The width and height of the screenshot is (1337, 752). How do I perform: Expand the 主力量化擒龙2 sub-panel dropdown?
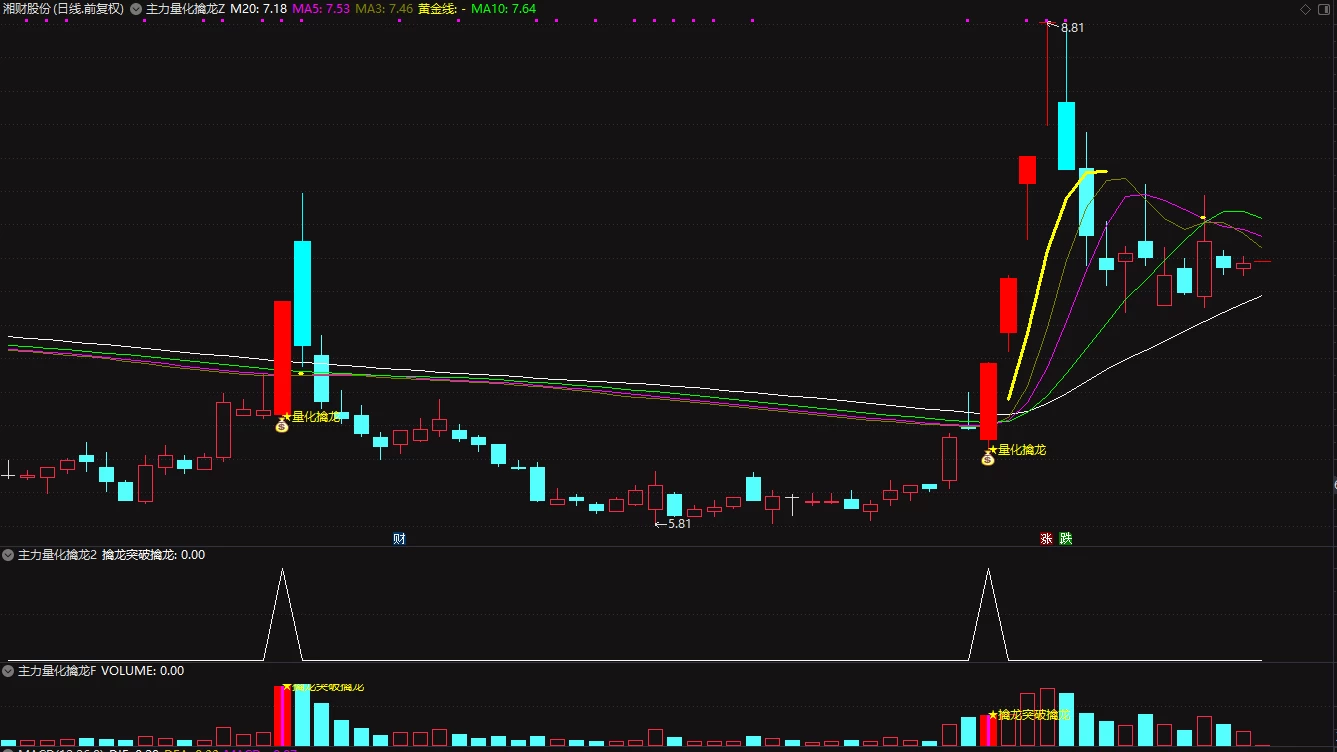9,555
